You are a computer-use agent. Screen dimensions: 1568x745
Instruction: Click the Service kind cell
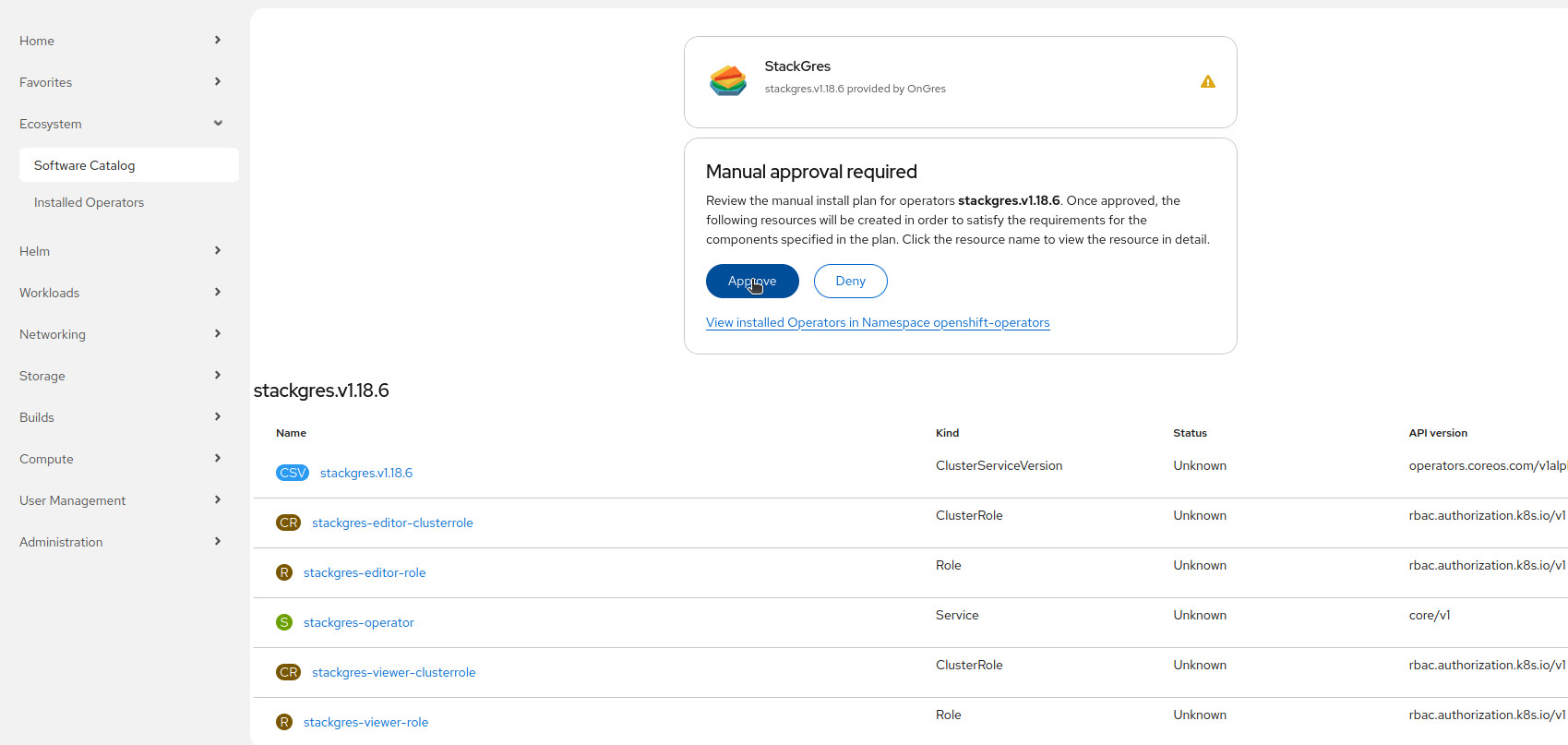[x=957, y=615]
